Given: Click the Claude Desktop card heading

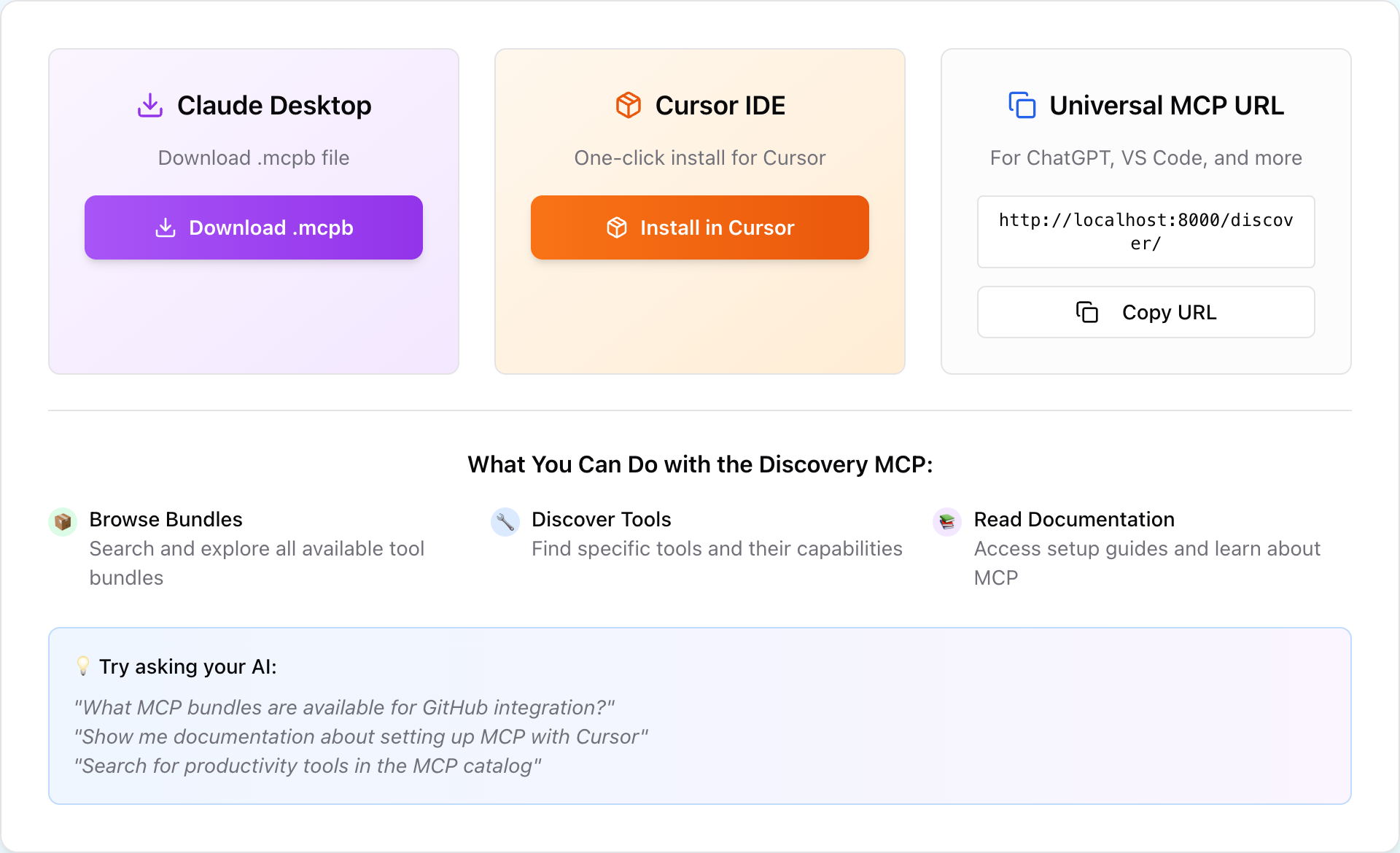Looking at the screenshot, I should (273, 105).
